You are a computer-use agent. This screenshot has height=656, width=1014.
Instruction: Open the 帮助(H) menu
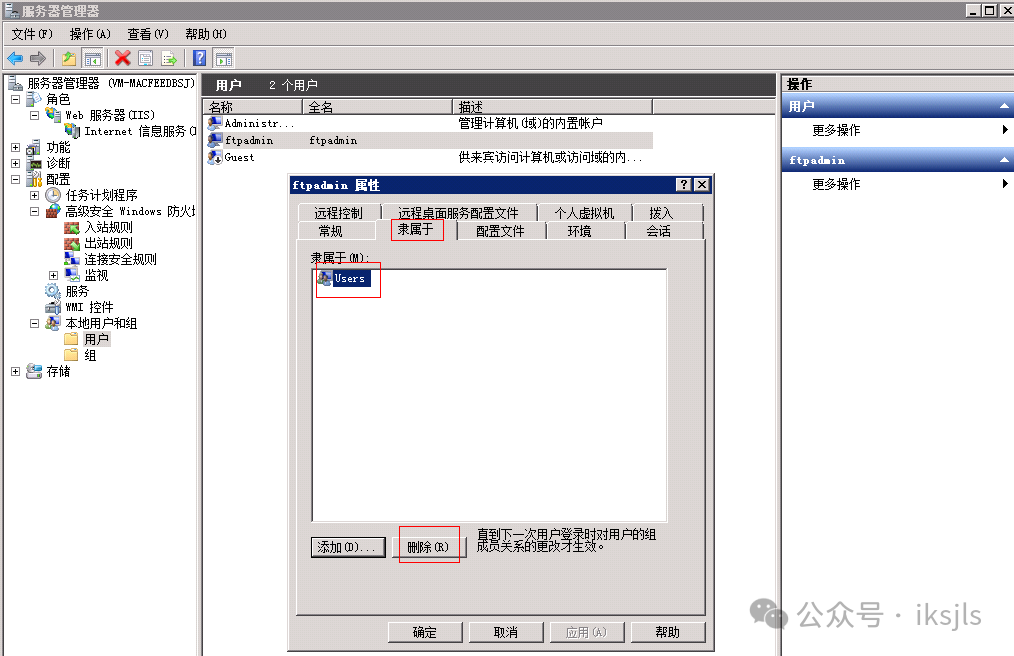(206, 34)
